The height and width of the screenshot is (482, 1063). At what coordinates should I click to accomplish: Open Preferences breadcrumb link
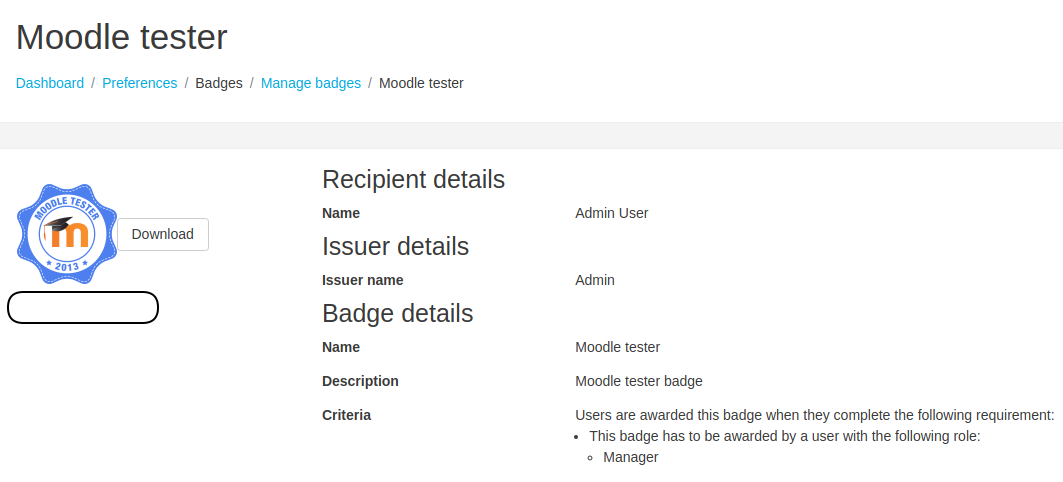[x=140, y=83]
